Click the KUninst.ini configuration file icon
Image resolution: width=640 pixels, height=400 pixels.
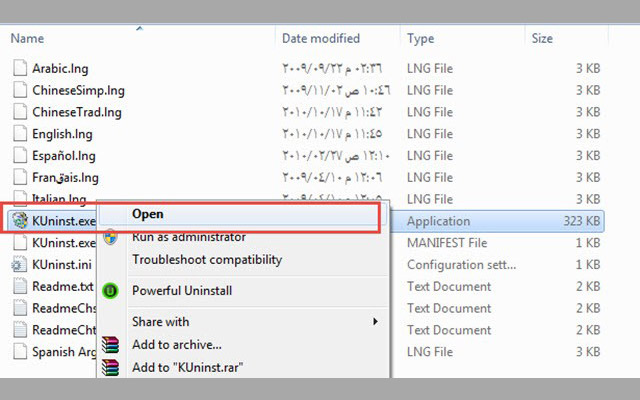(x=18, y=265)
